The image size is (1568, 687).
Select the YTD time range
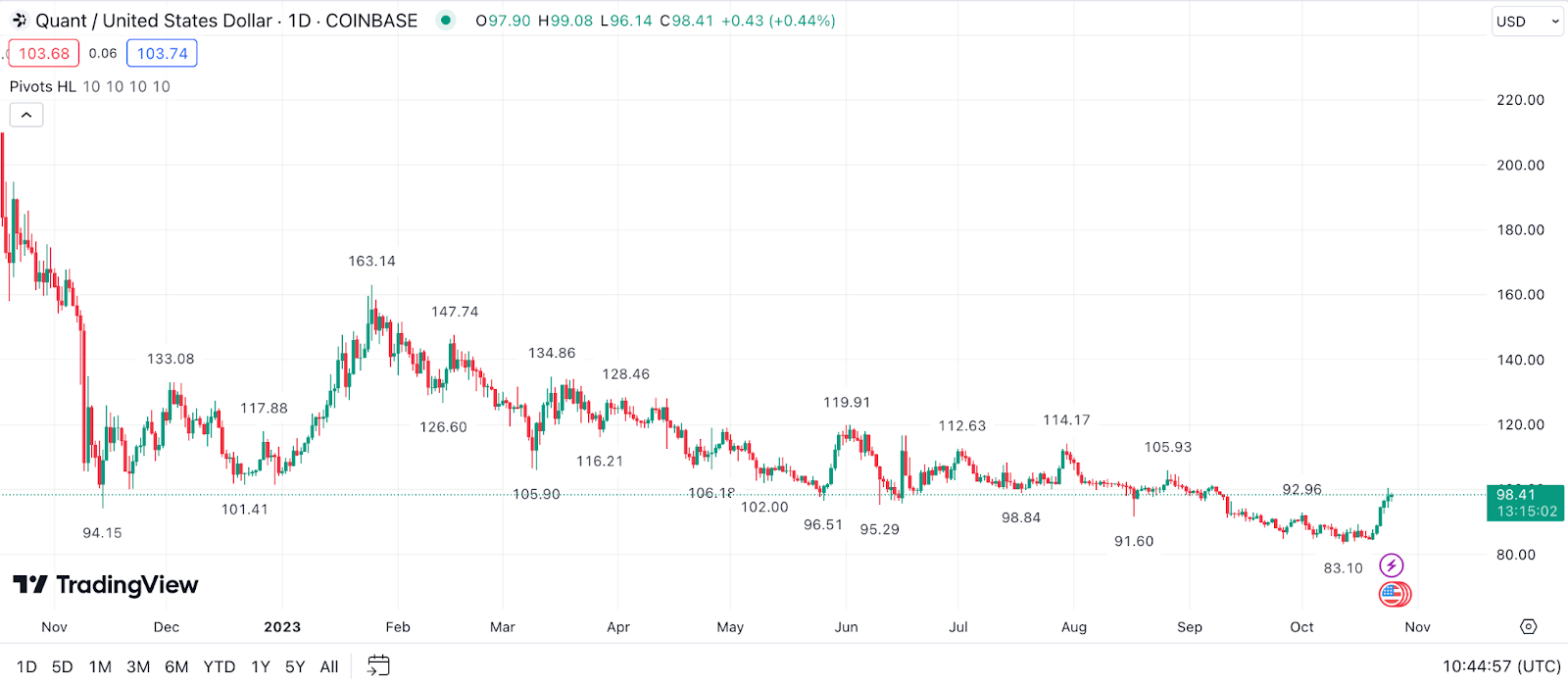220,667
